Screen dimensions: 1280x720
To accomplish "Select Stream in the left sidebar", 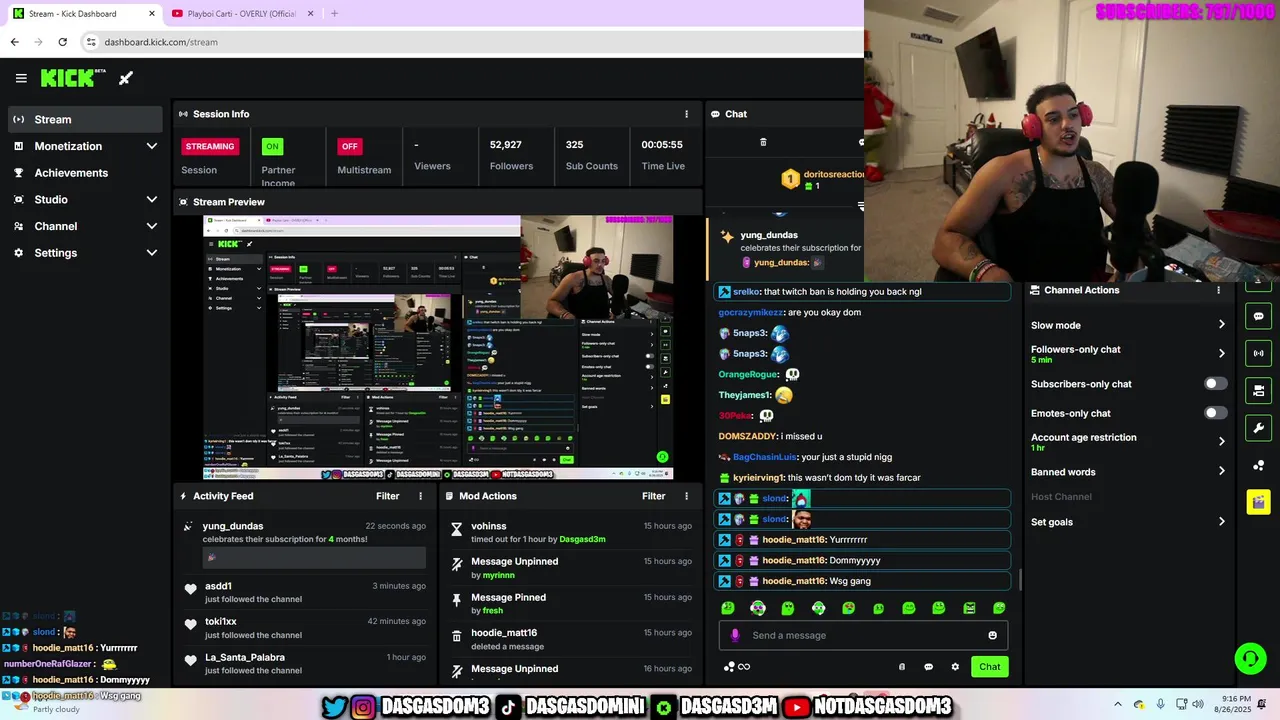I will (84, 119).
